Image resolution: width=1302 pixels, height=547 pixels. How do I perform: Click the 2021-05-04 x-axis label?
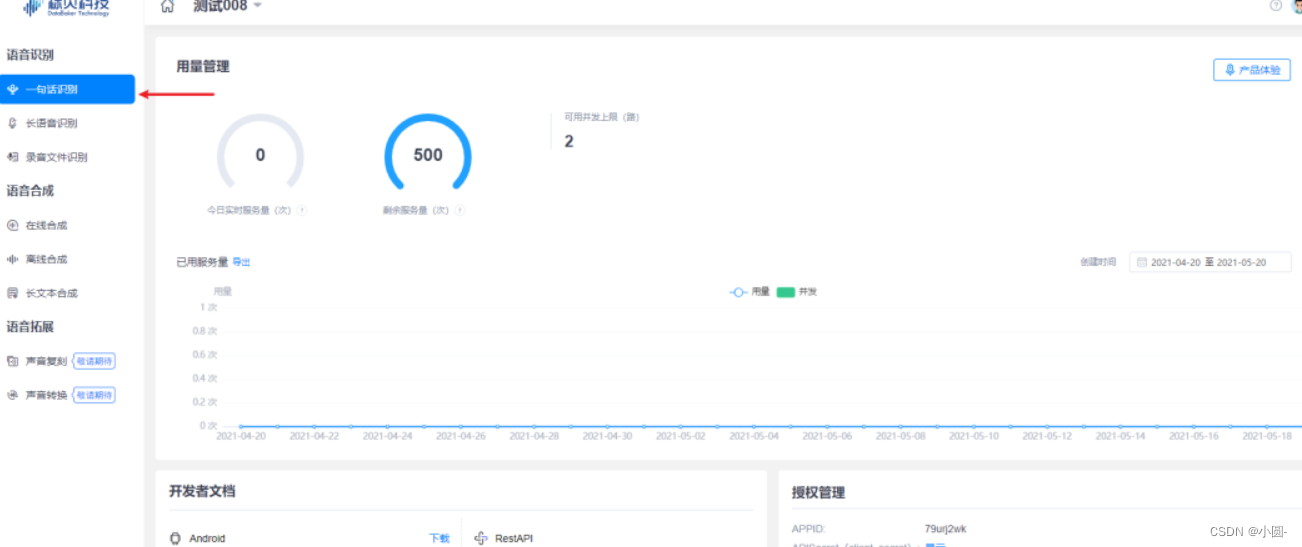753,436
